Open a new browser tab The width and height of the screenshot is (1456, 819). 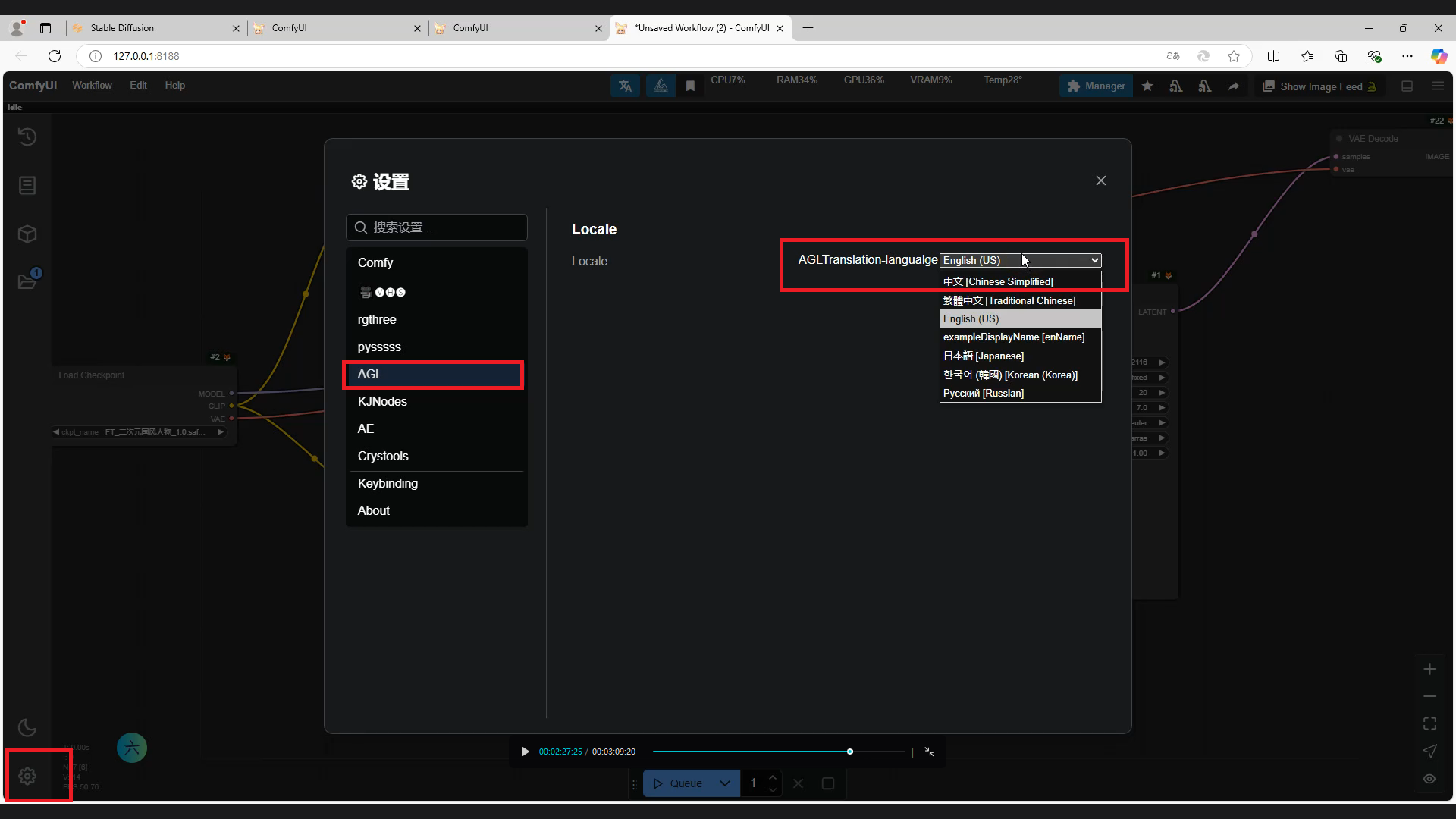tap(808, 28)
